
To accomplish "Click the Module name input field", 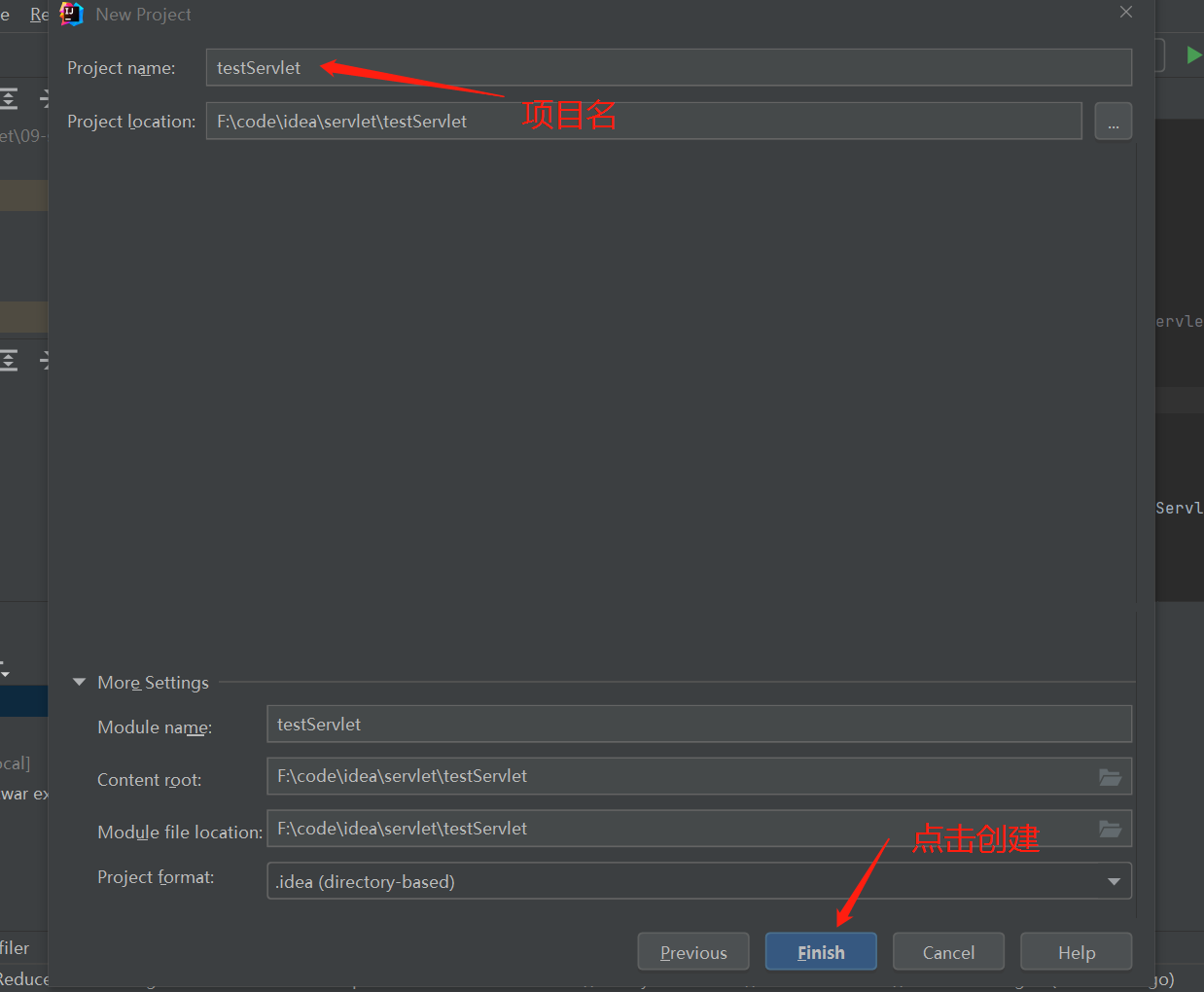I will pos(698,724).
